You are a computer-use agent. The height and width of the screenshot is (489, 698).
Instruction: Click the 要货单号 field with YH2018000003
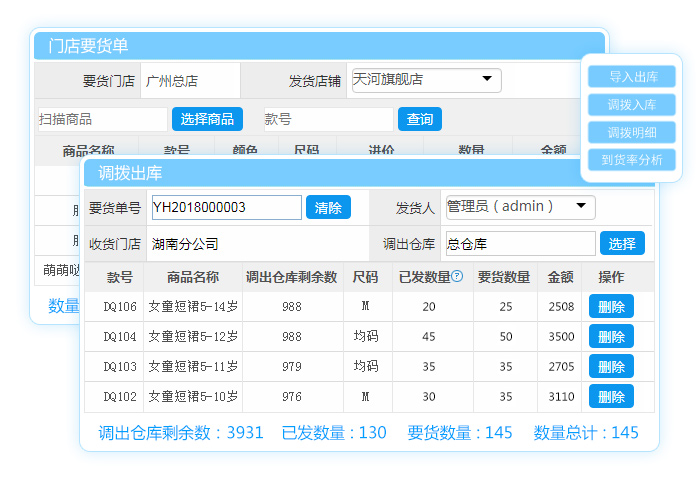pos(226,208)
